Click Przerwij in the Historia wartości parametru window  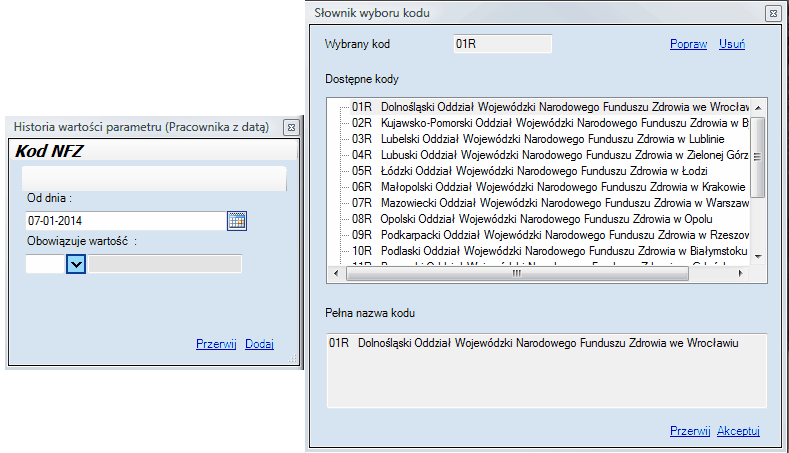[216, 344]
